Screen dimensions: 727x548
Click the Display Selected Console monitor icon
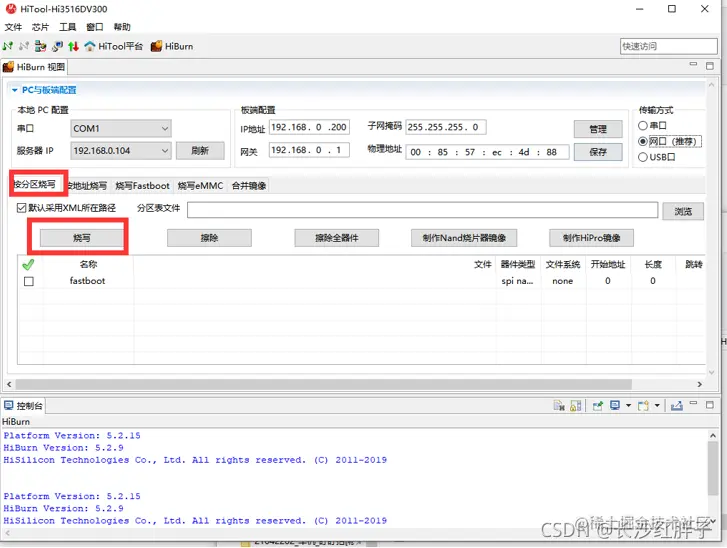[615, 406]
